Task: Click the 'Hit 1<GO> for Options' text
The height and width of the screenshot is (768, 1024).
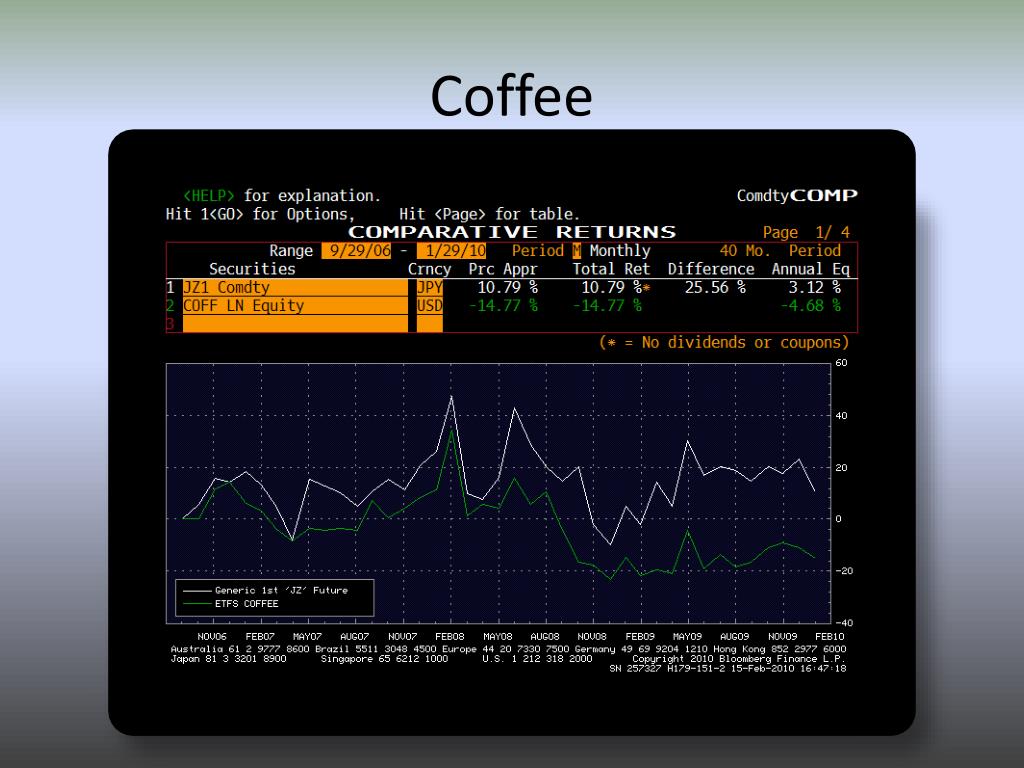Action: point(260,214)
